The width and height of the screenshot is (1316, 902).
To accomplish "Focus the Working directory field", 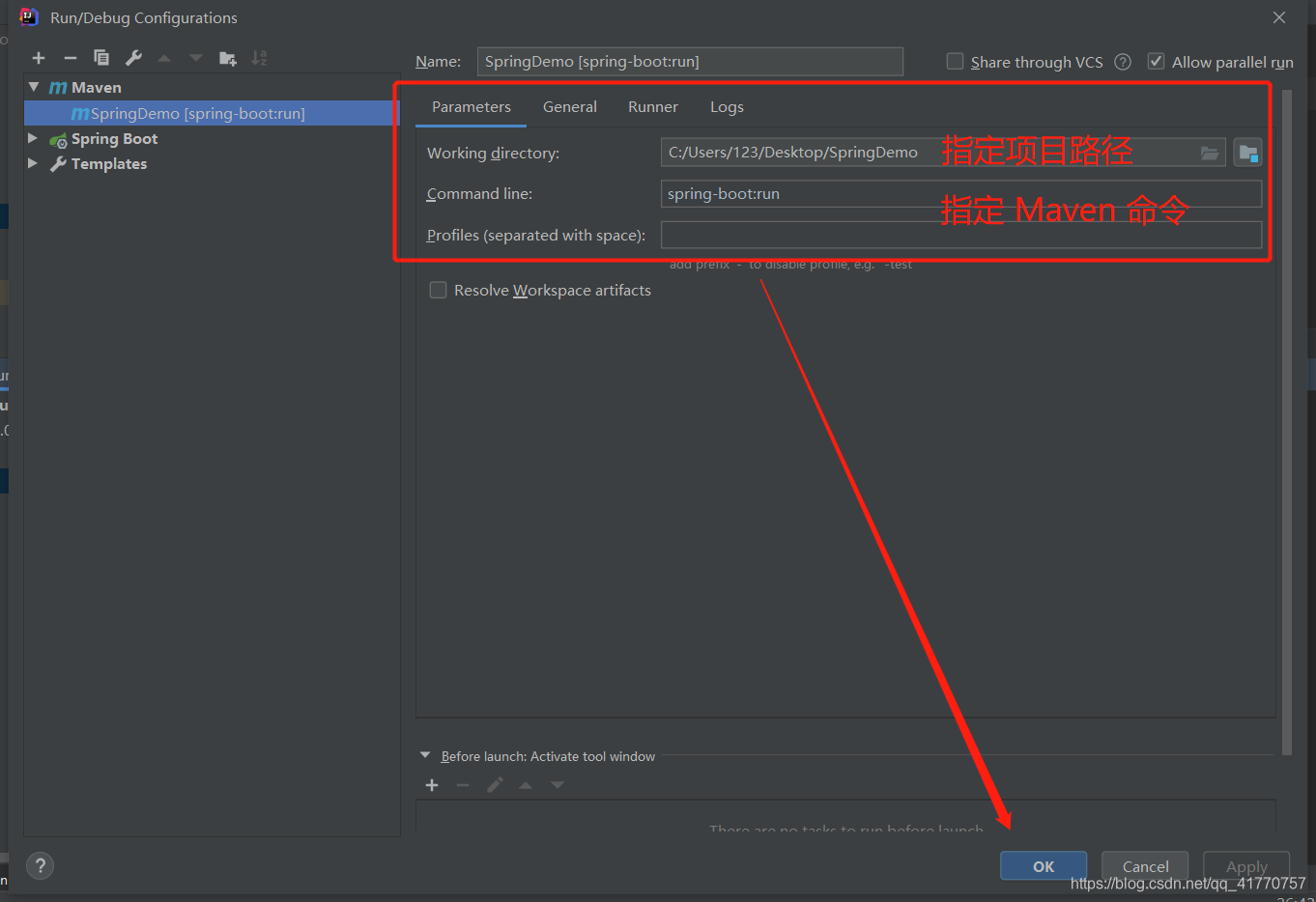I will pyautogui.click(x=944, y=153).
